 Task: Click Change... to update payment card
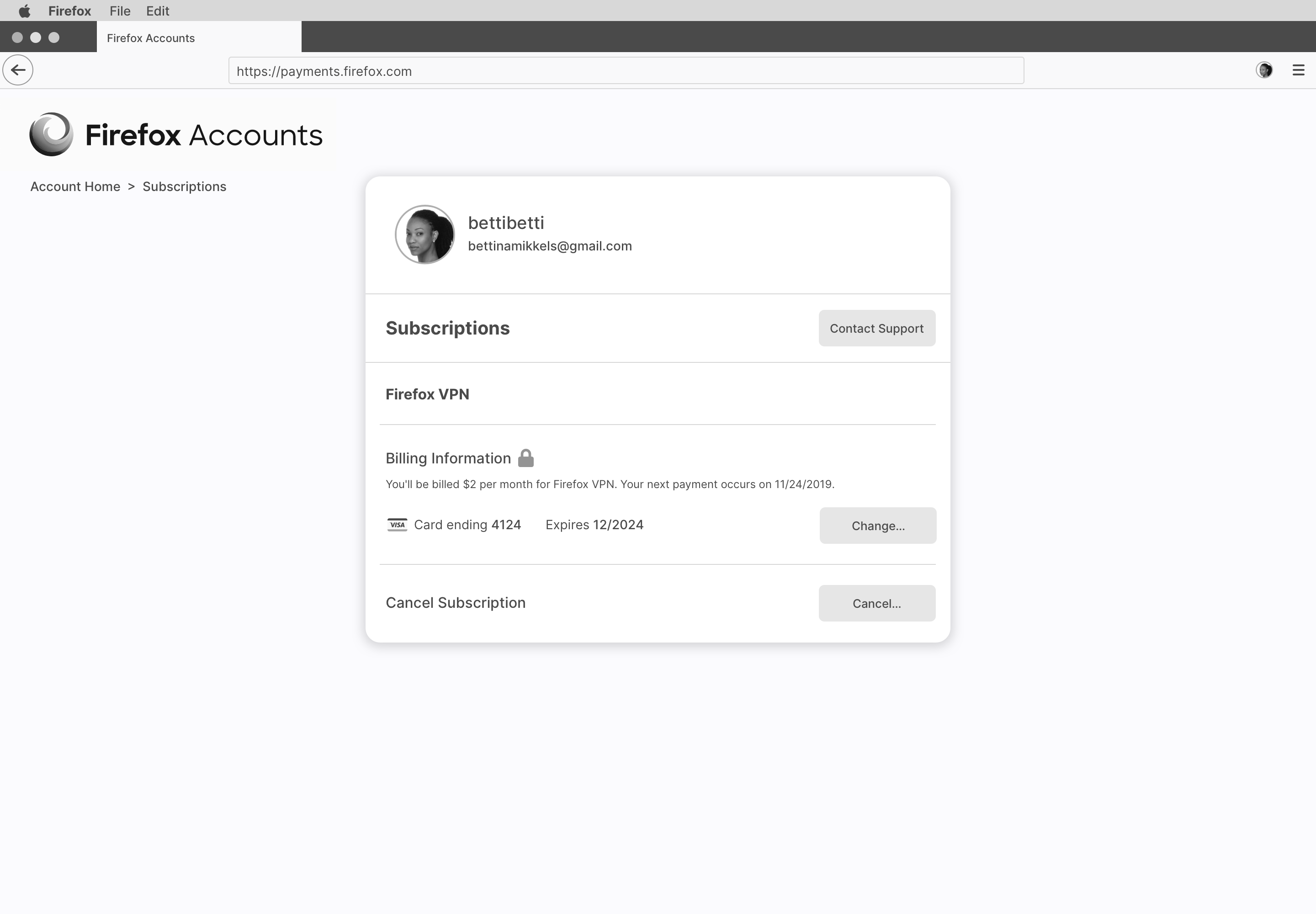pos(878,526)
